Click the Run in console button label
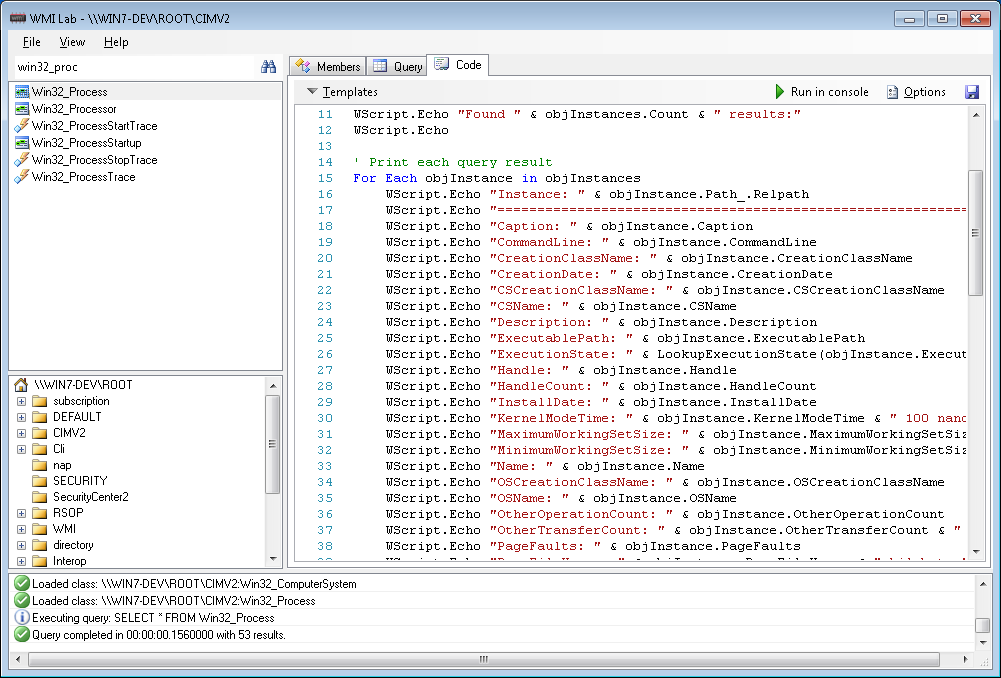This screenshot has height=678, width=1001. (x=829, y=92)
